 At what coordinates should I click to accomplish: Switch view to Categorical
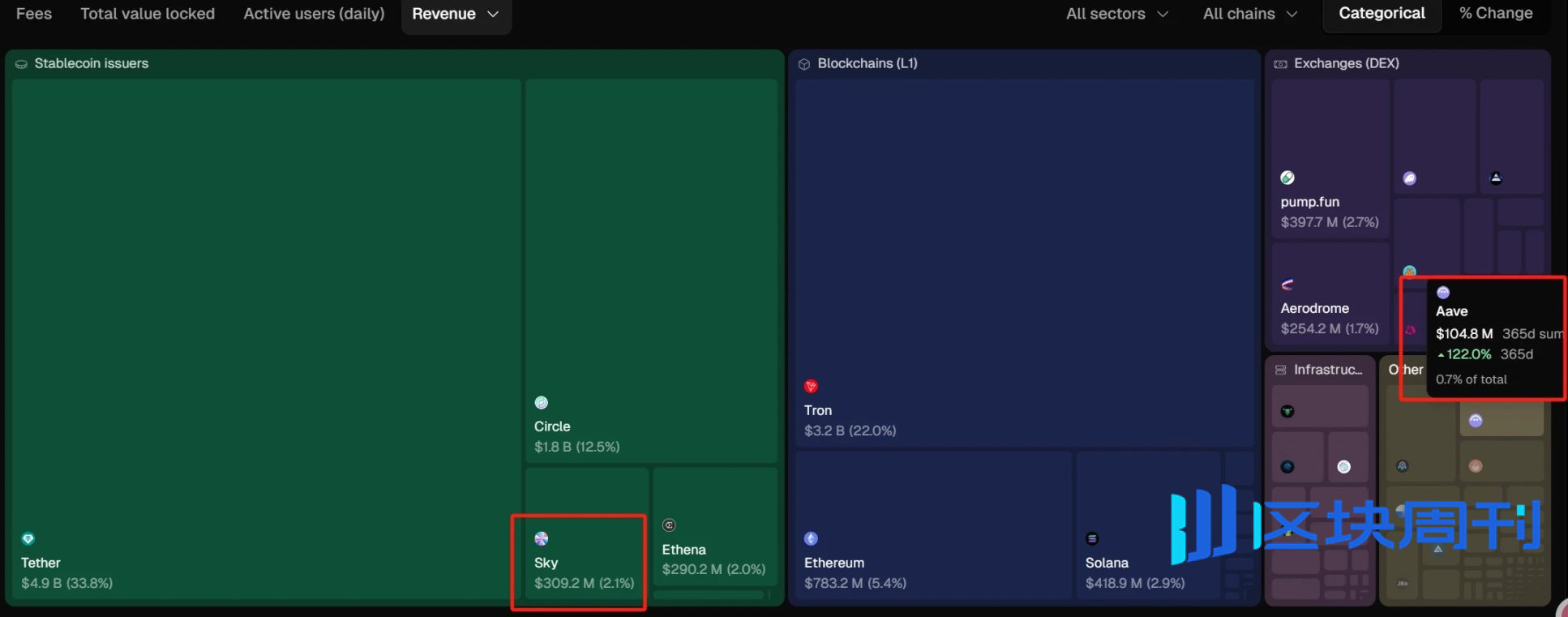click(x=1382, y=14)
